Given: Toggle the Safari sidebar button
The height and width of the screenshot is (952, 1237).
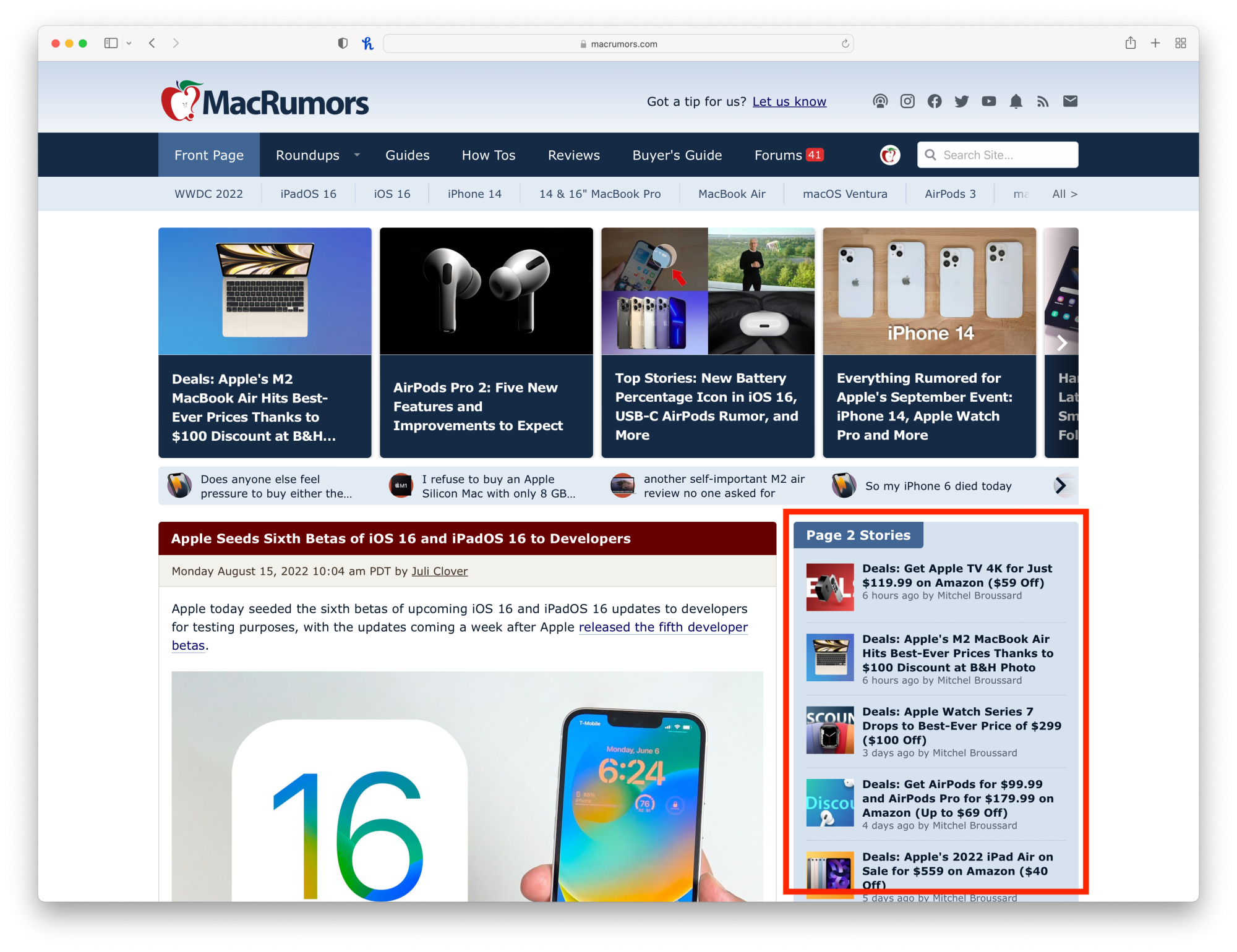Looking at the screenshot, I should pos(111,43).
